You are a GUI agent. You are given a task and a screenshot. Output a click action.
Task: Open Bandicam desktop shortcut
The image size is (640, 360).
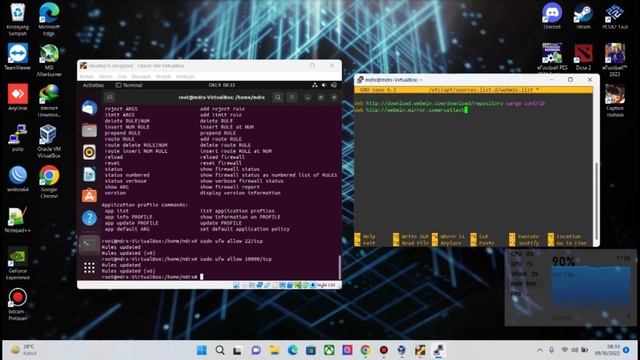coord(18,304)
